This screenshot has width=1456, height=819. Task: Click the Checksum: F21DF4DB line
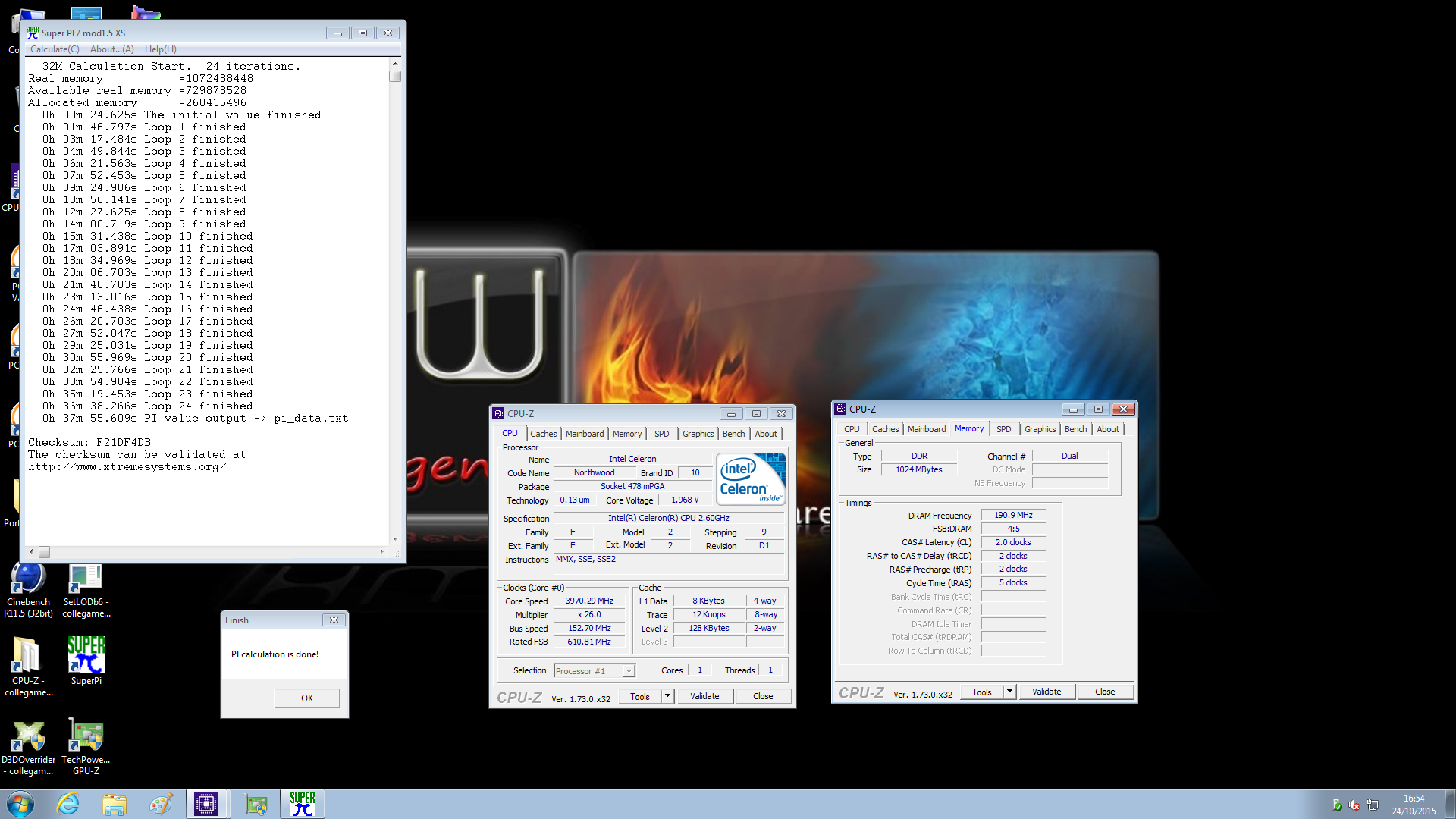(89, 442)
